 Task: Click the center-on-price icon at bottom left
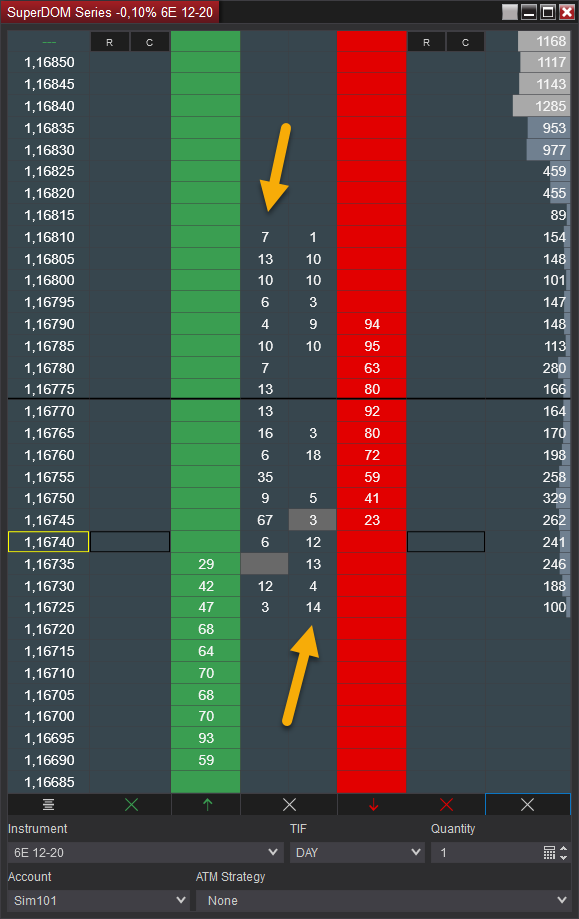coord(49,805)
